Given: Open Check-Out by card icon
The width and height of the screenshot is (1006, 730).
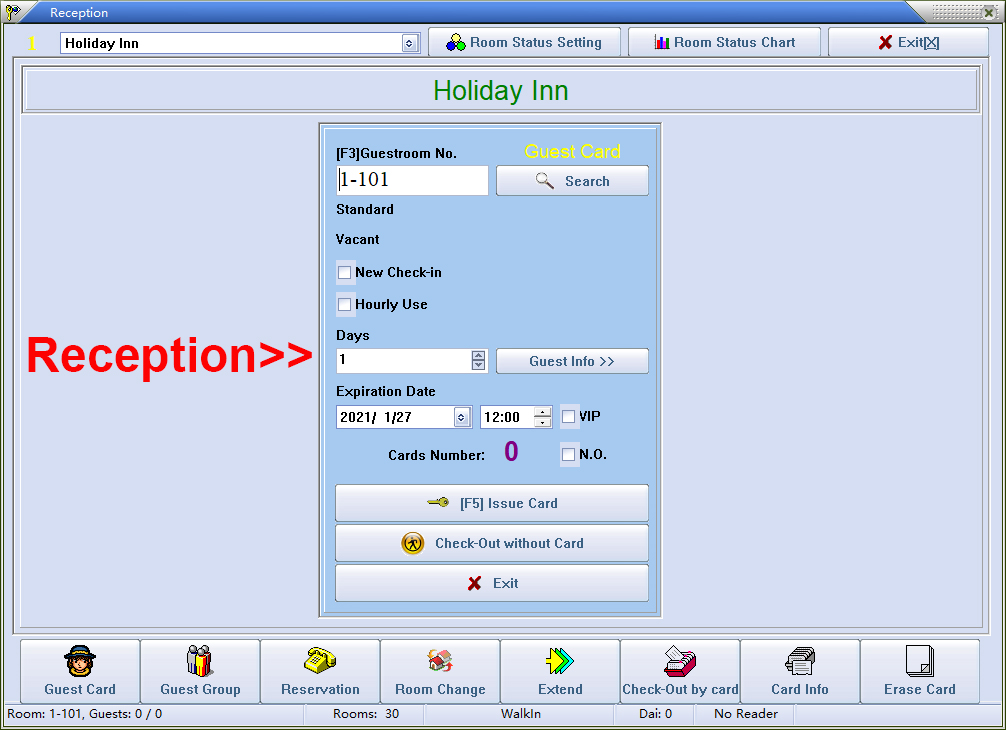Looking at the screenshot, I should click(680, 662).
